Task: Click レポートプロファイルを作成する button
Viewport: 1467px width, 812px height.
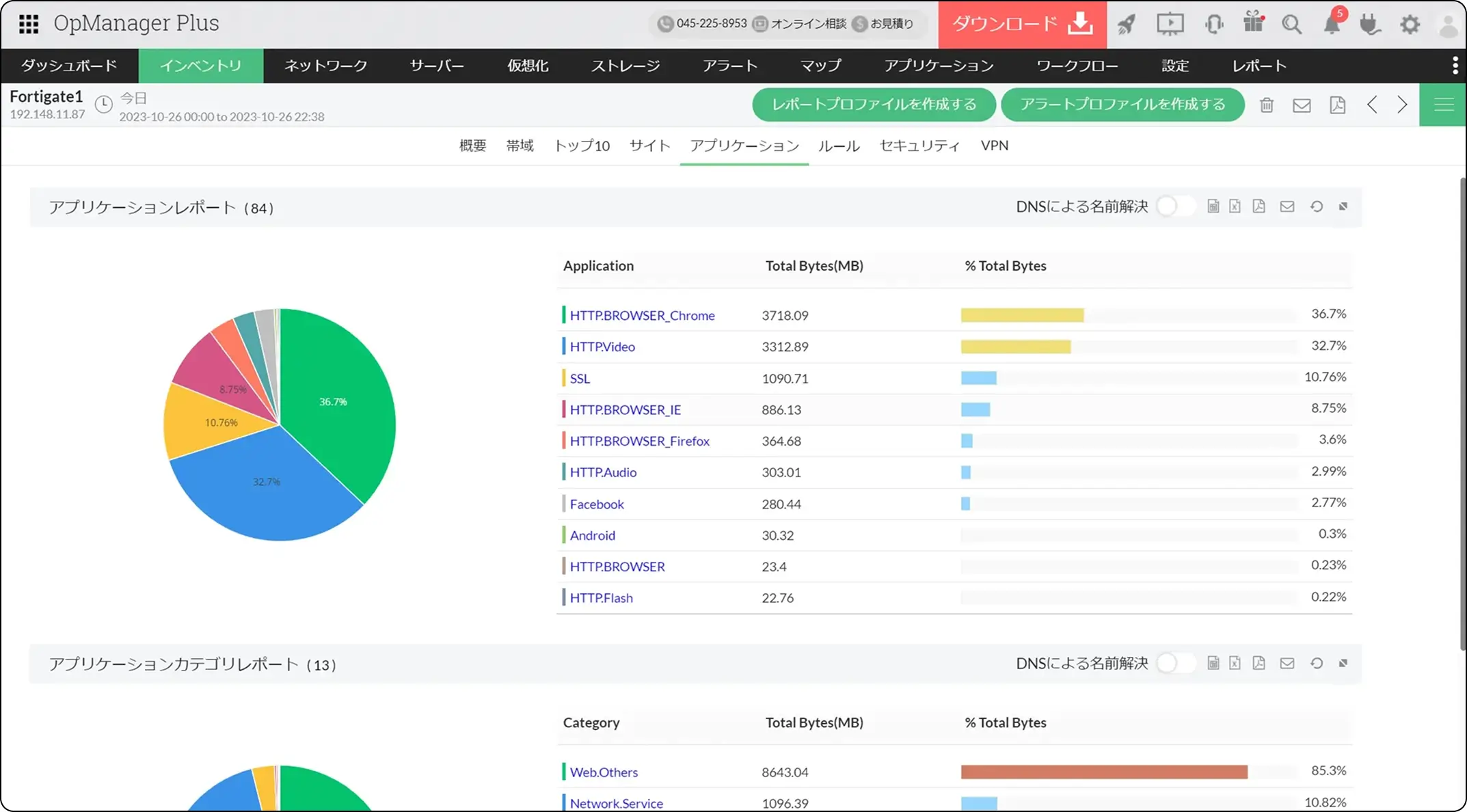Action: coord(874,105)
